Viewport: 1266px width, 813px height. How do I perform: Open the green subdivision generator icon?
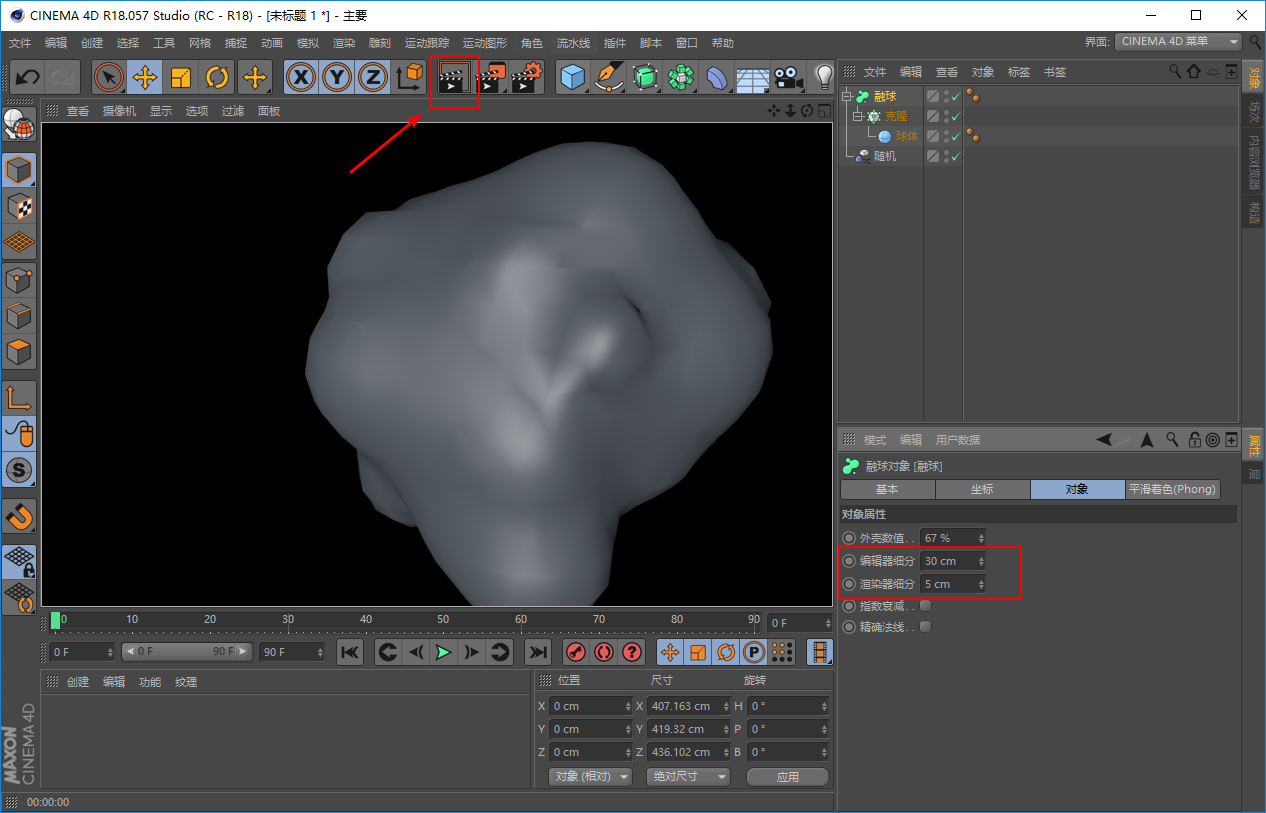click(x=645, y=77)
